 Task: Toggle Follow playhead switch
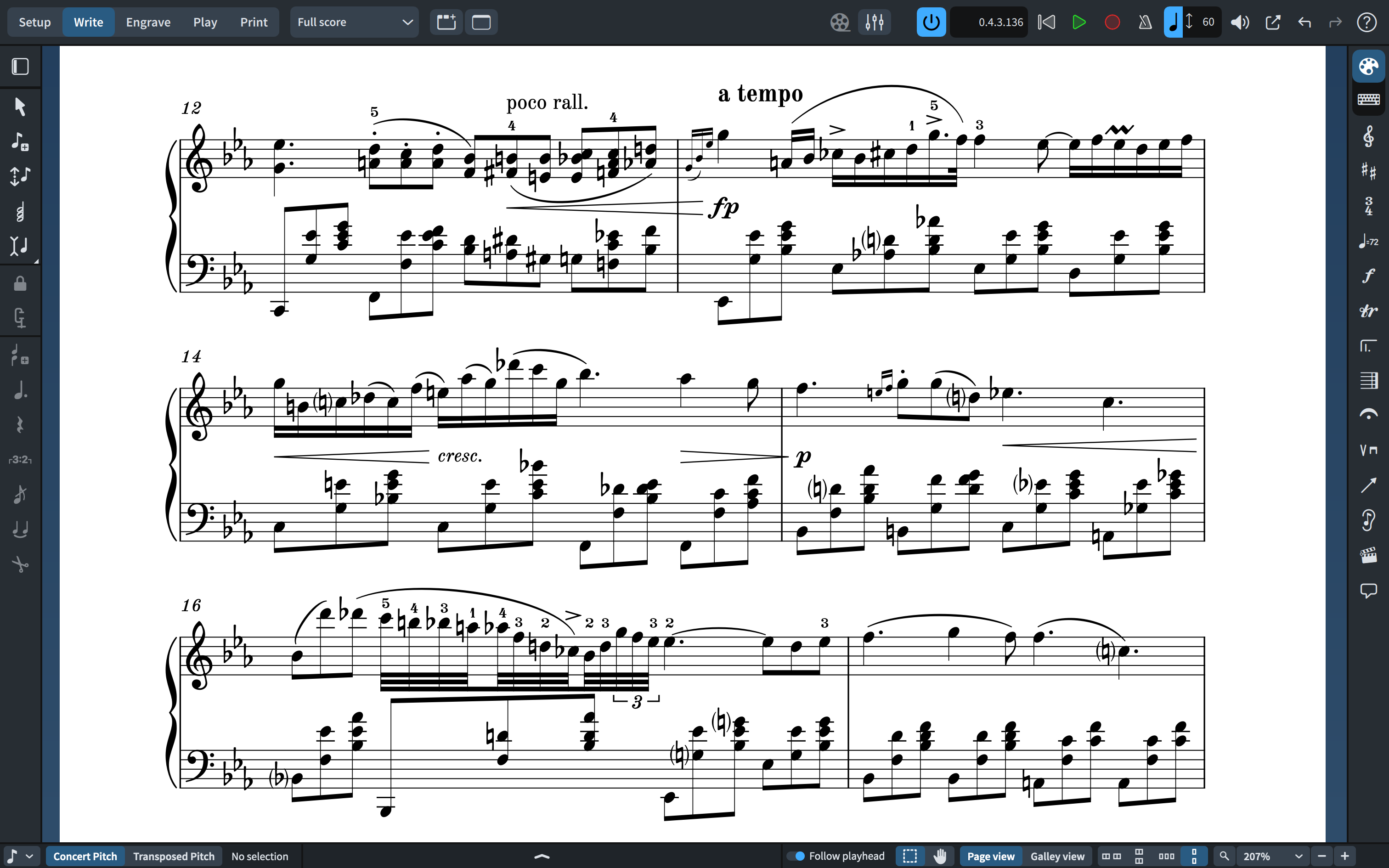796,856
